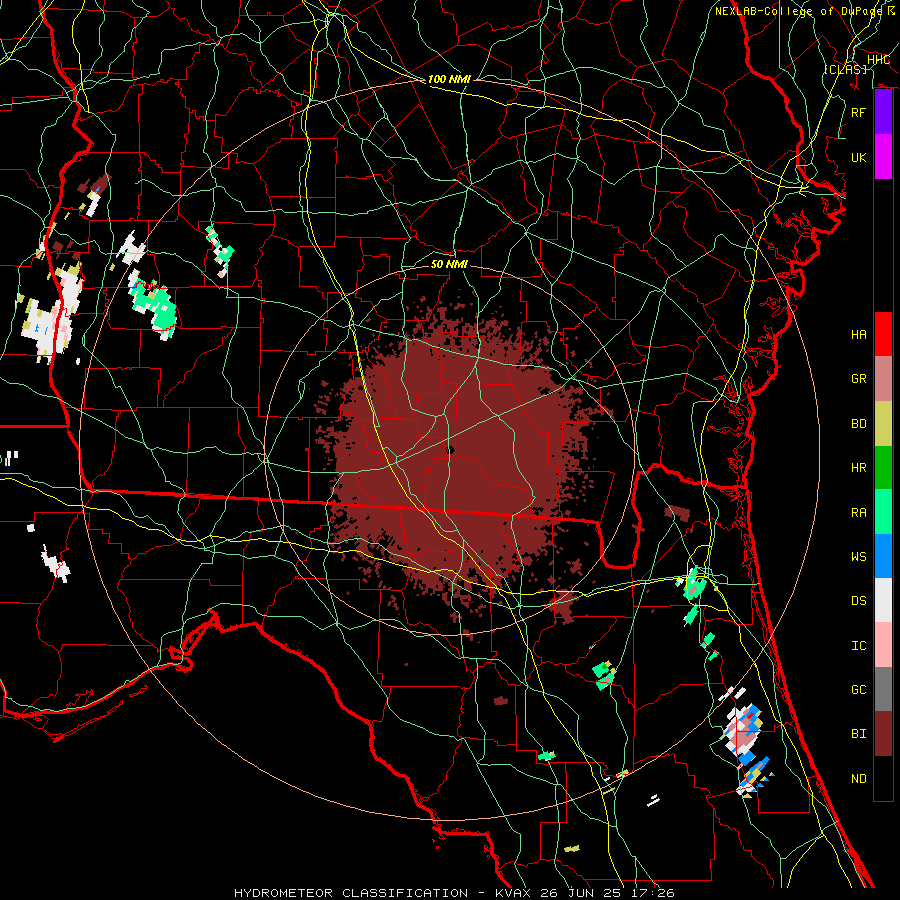Click the blue WS legend color swatch
Image resolution: width=900 pixels, height=900 pixels.
pyautogui.click(x=883, y=556)
